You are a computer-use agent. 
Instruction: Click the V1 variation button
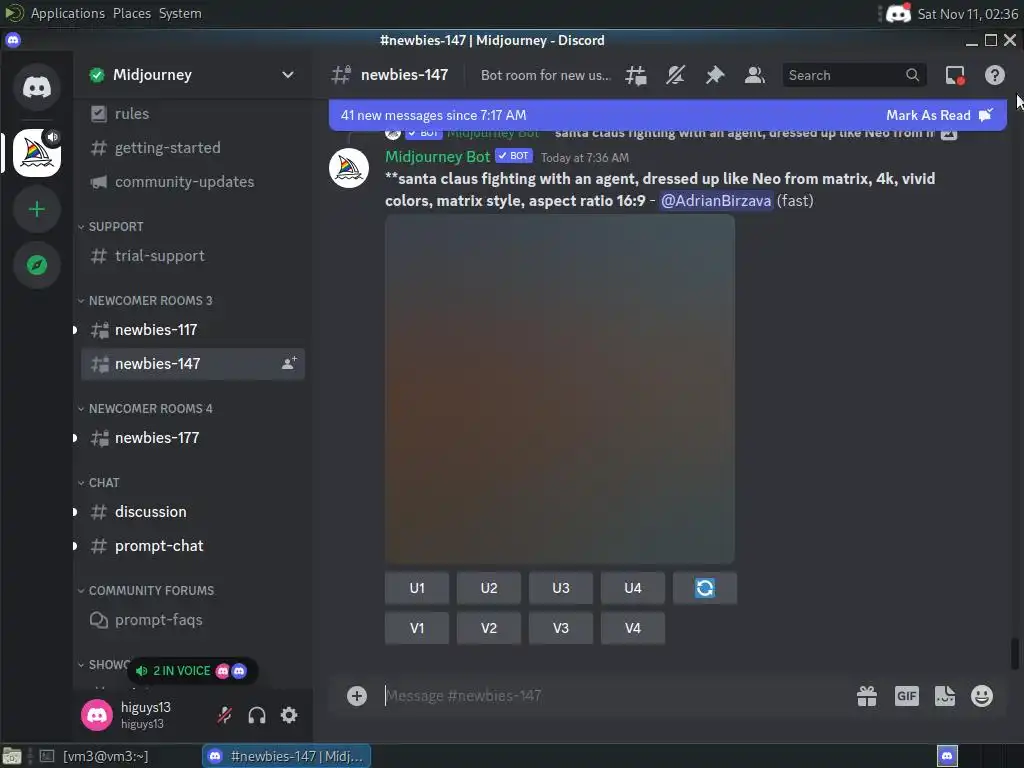[417, 628]
